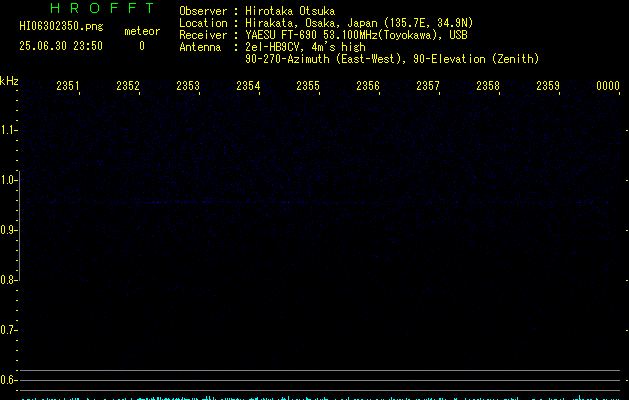Image resolution: width=629 pixels, height=400 pixels.
Task: Click the 0000 time marker
Action: click(608, 86)
